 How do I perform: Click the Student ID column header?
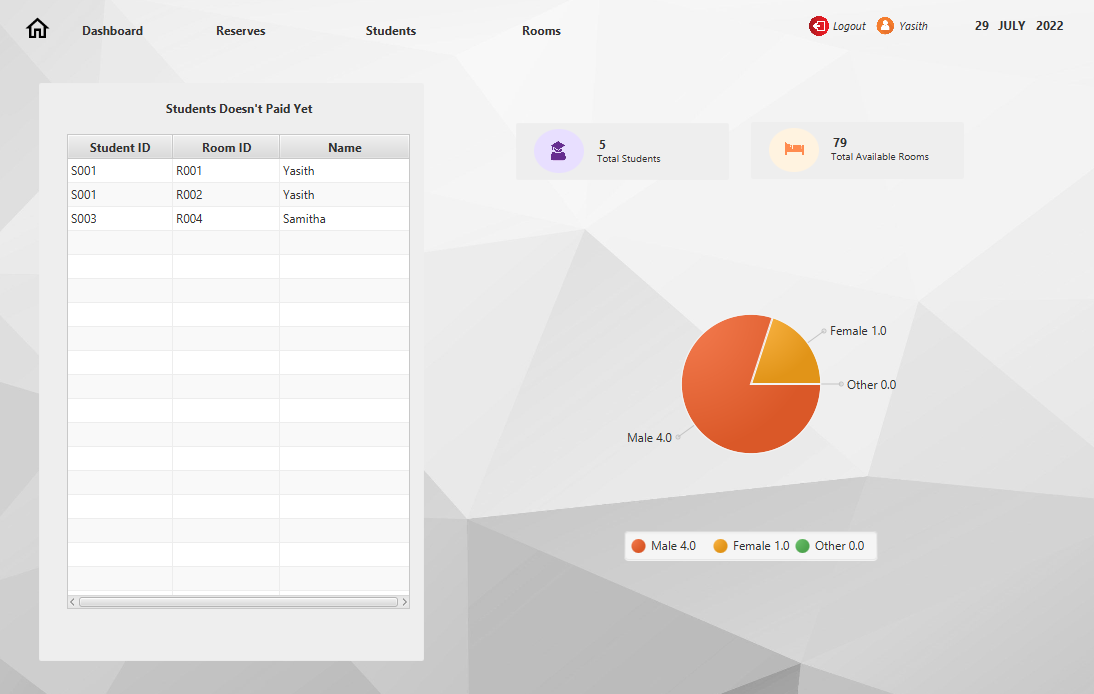[119, 147]
